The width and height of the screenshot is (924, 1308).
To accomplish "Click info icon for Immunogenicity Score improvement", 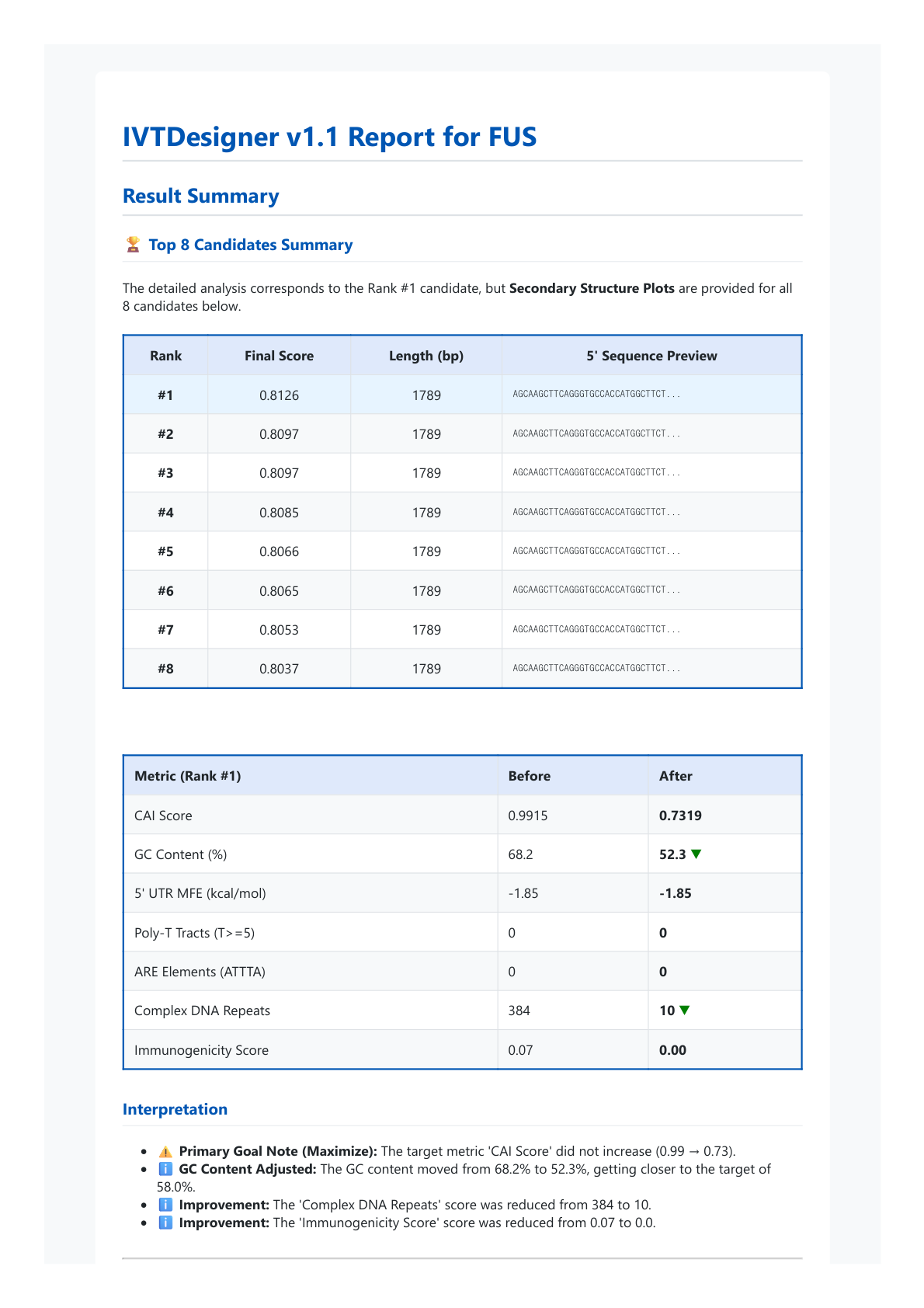I will pos(165,1223).
